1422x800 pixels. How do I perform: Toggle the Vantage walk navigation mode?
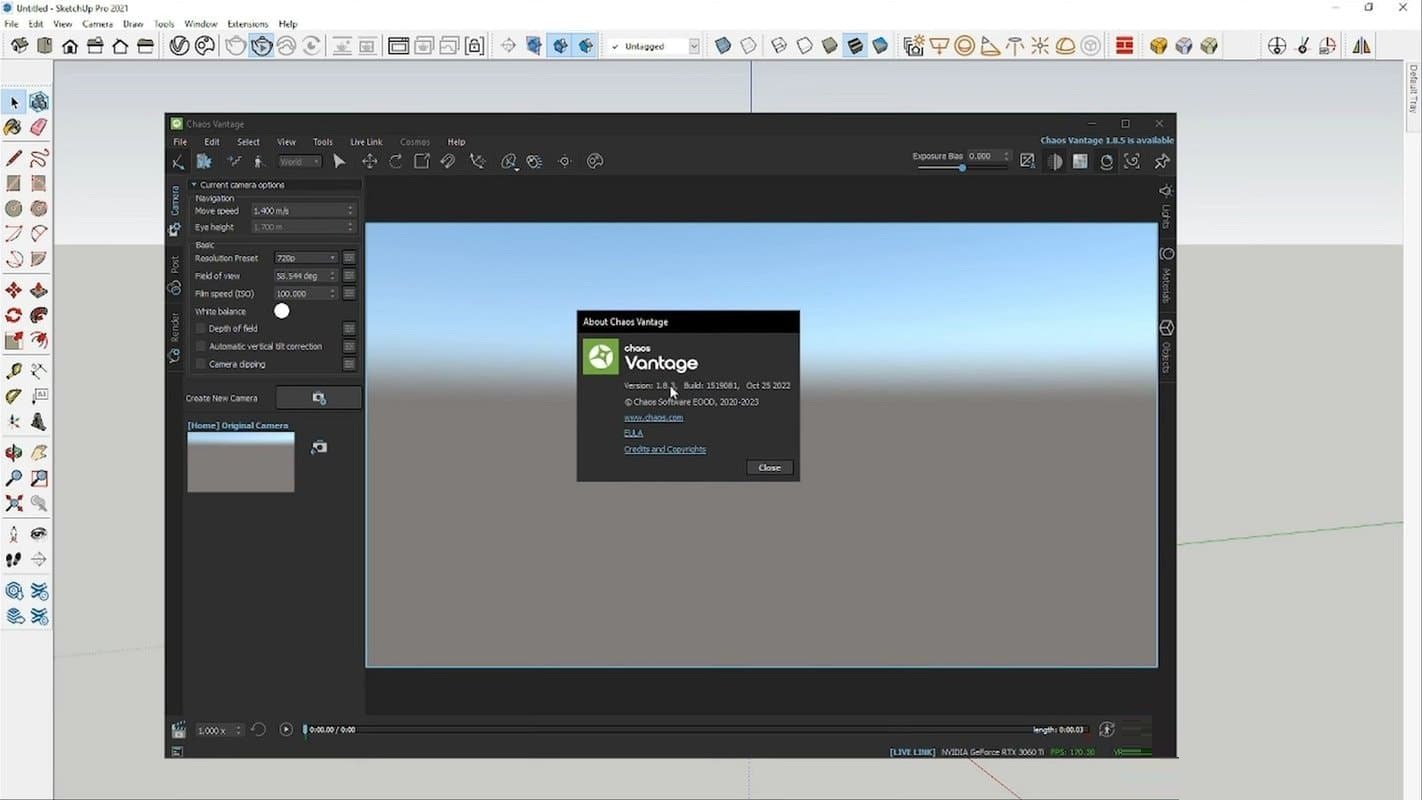coord(259,161)
